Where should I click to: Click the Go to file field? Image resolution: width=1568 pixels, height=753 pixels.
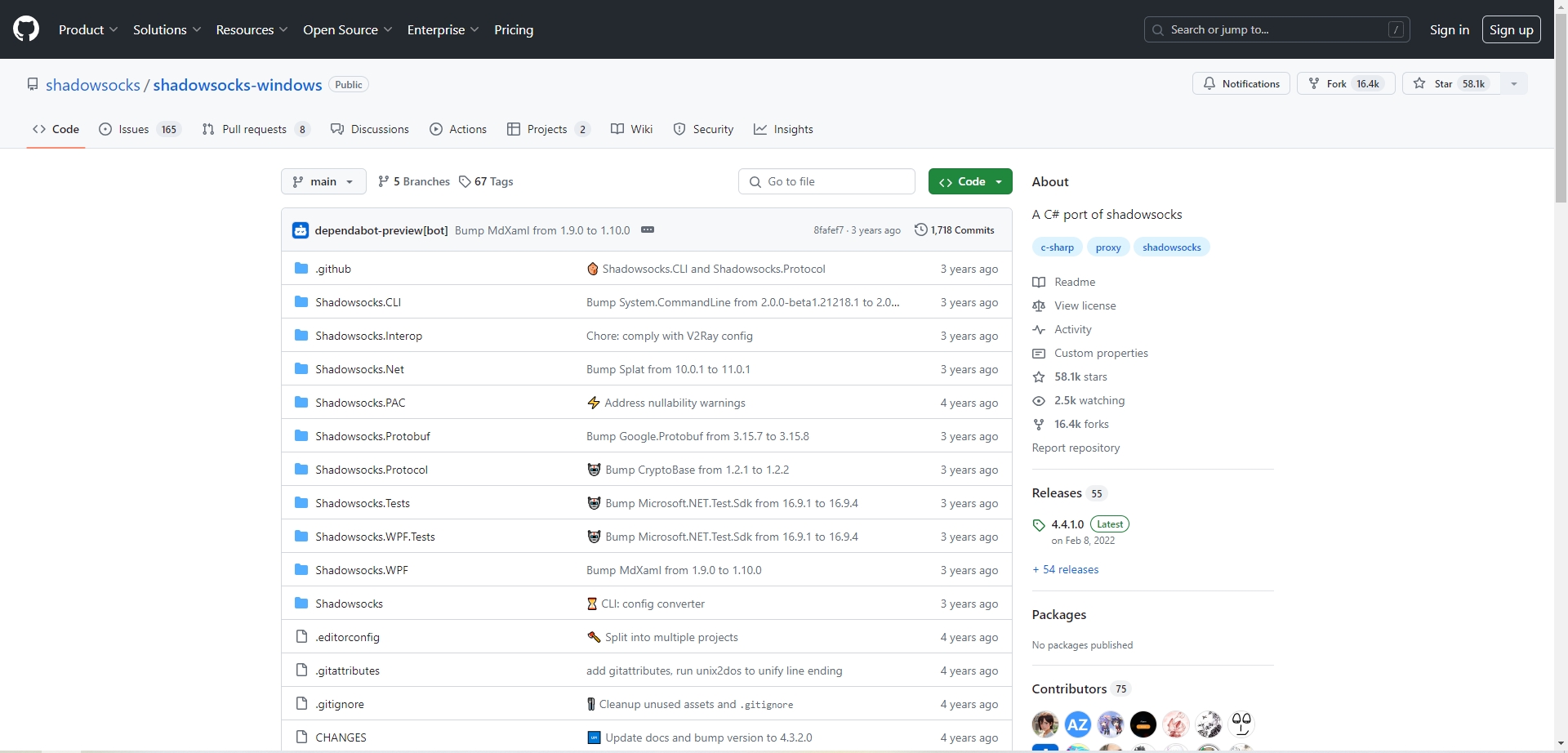click(826, 181)
